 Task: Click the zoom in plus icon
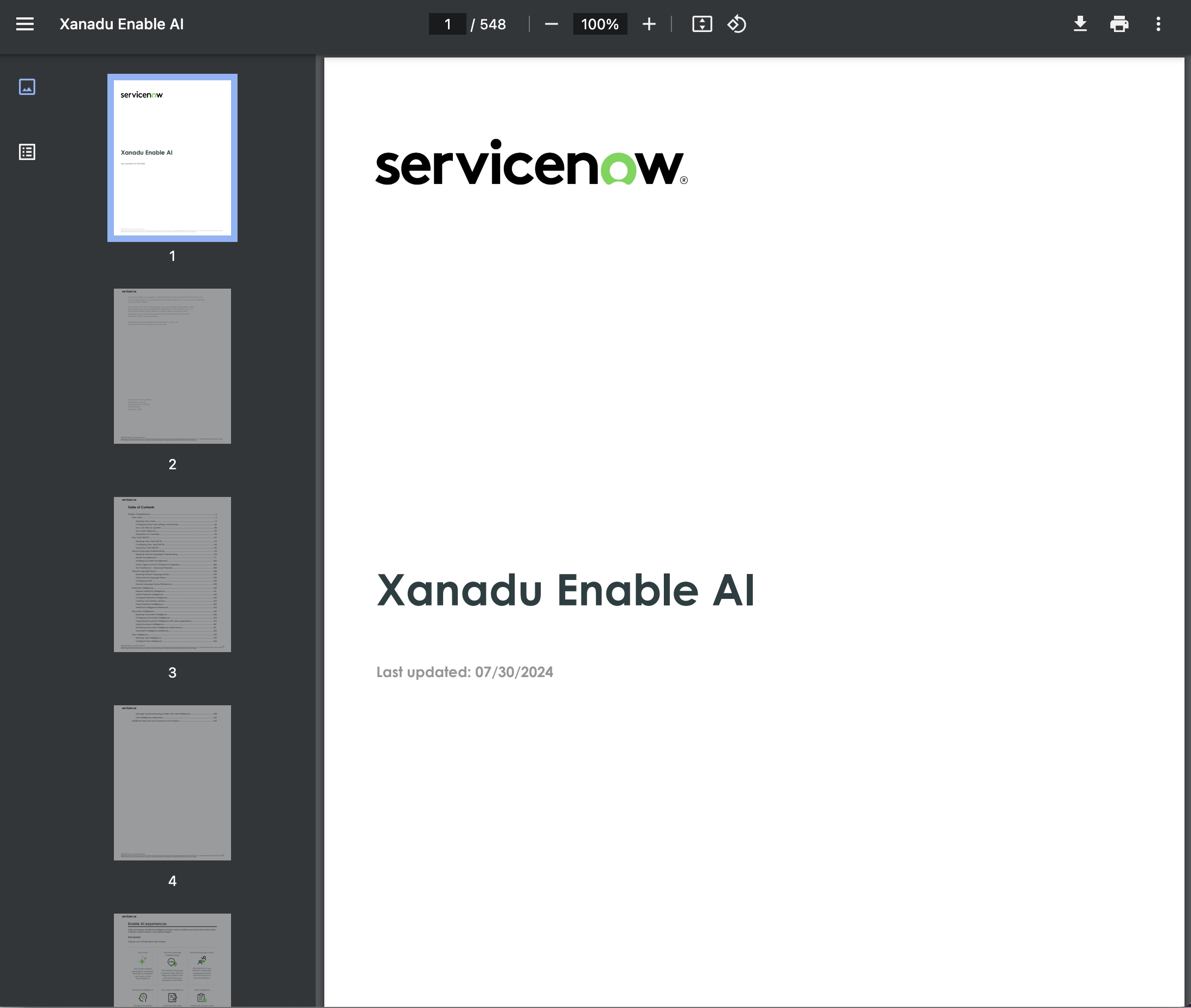(648, 24)
